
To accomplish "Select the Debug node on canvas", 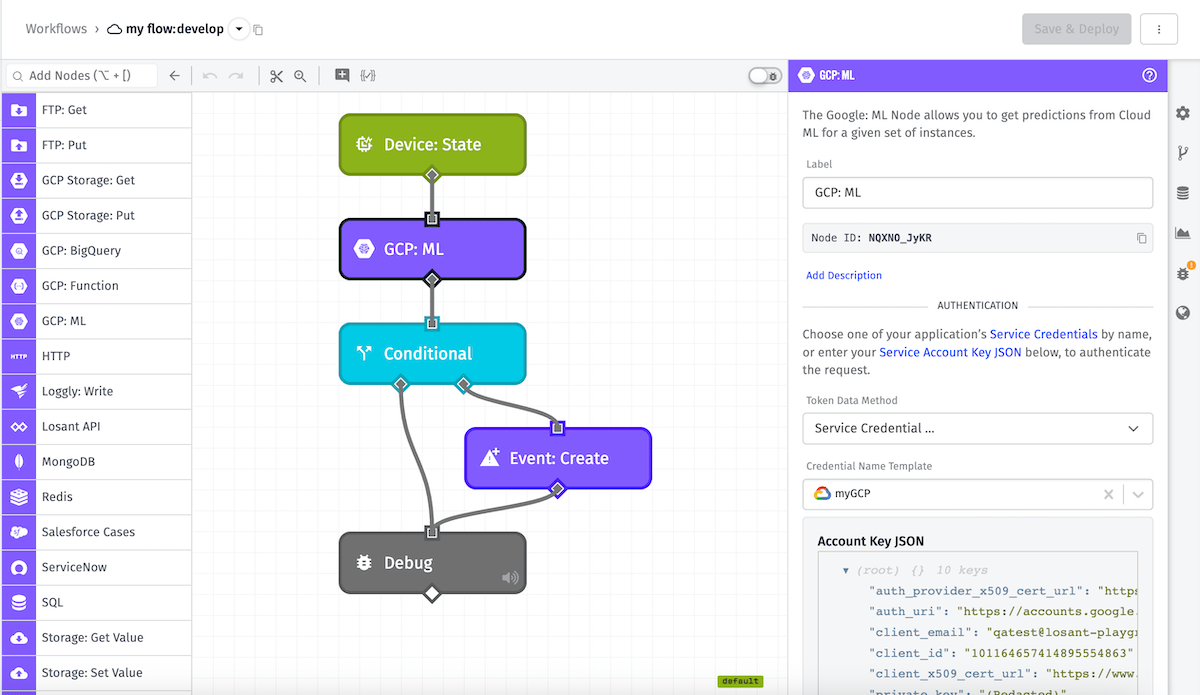I will pos(432,563).
